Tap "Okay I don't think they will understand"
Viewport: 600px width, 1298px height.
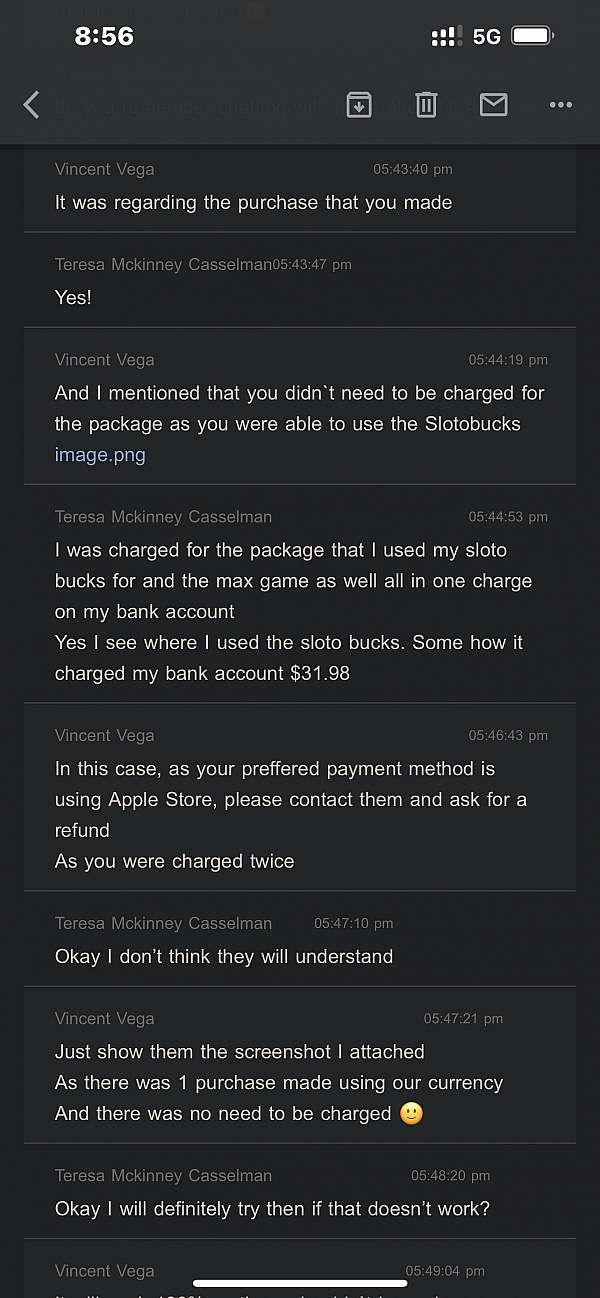click(224, 956)
